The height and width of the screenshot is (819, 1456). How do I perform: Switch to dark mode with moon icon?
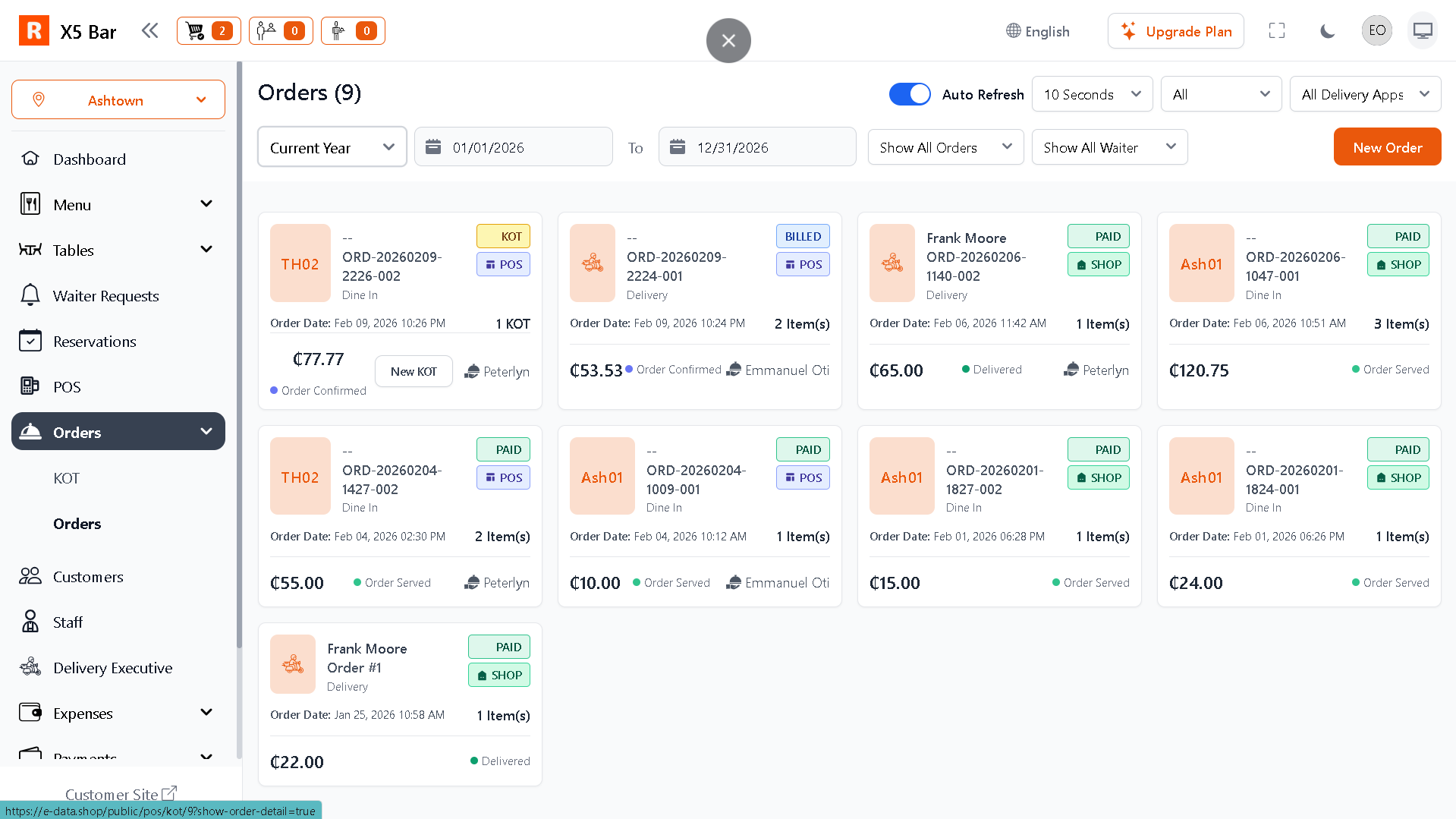pos(1327,31)
